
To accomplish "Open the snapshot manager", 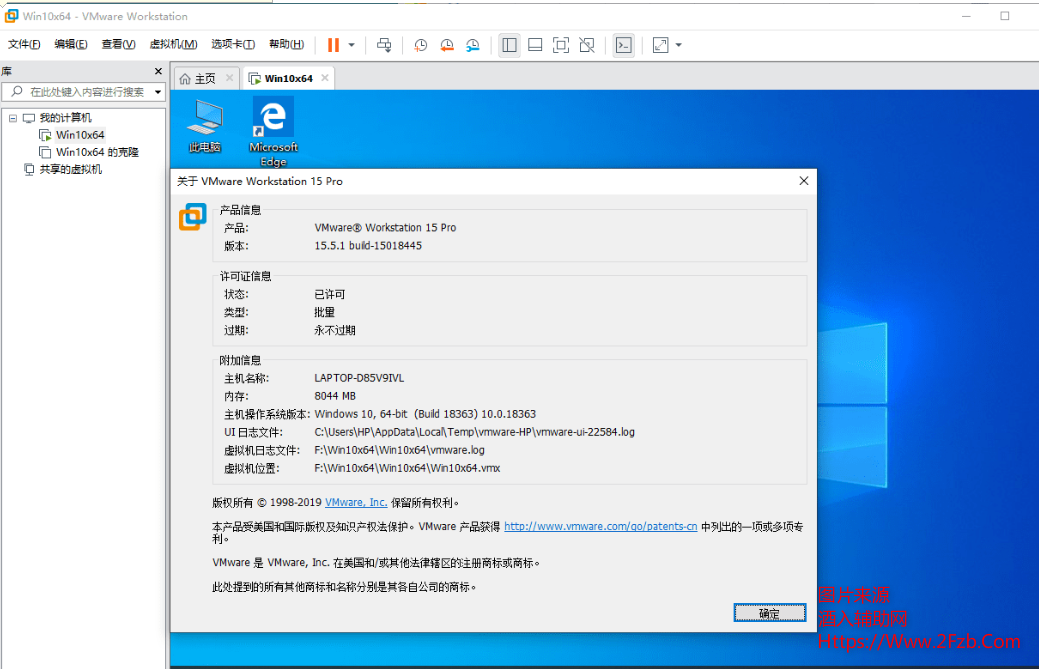I will coord(473,45).
